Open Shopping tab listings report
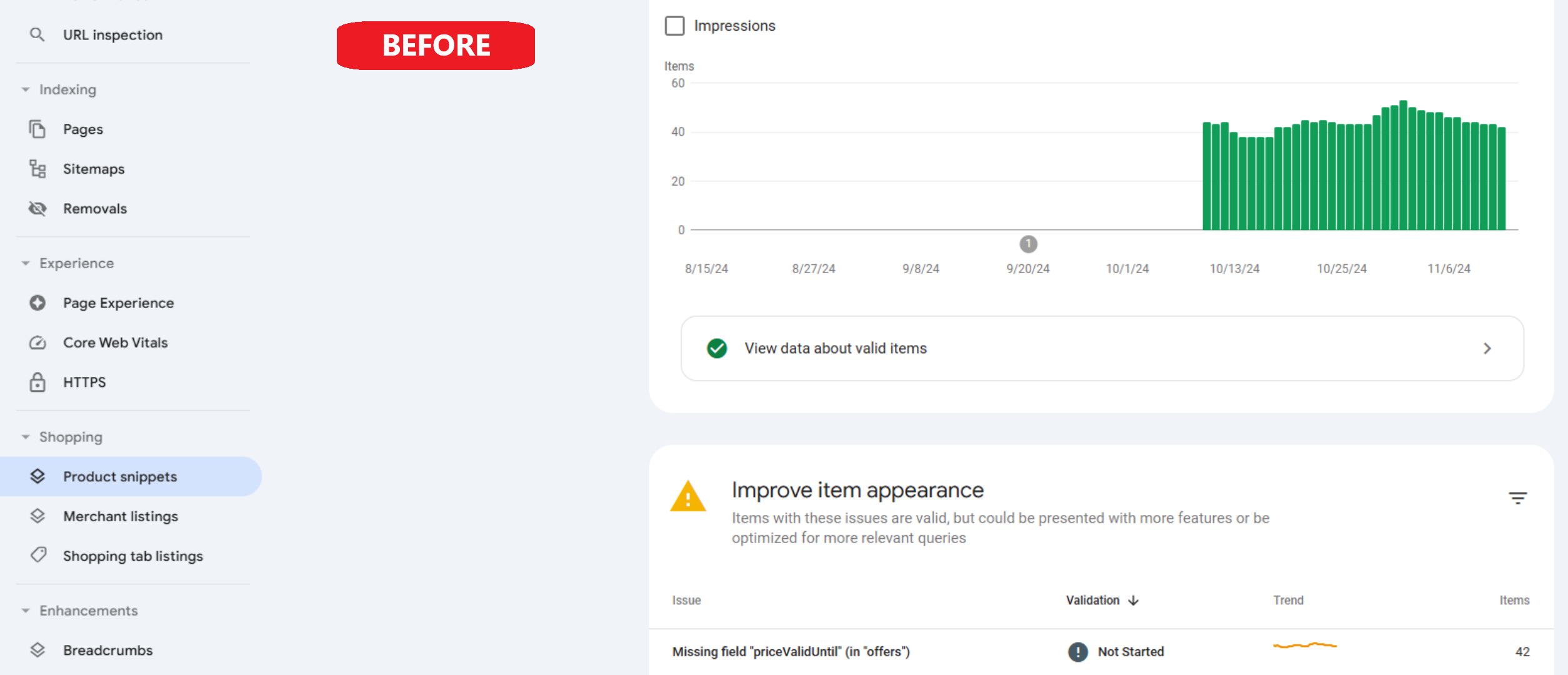 pyautogui.click(x=133, y=556)
